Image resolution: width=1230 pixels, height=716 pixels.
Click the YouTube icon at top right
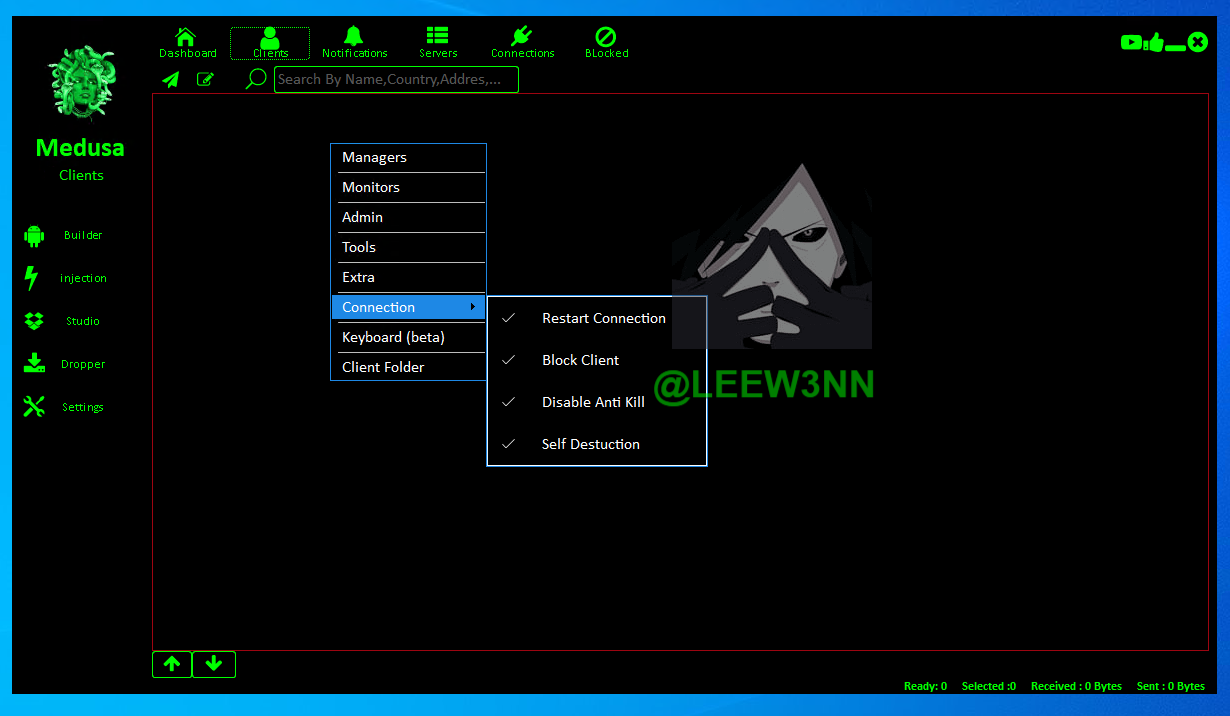point(1131,42)
